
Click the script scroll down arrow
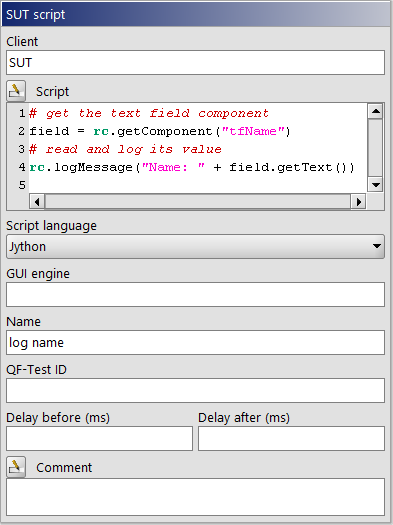[x=375, y=184]
